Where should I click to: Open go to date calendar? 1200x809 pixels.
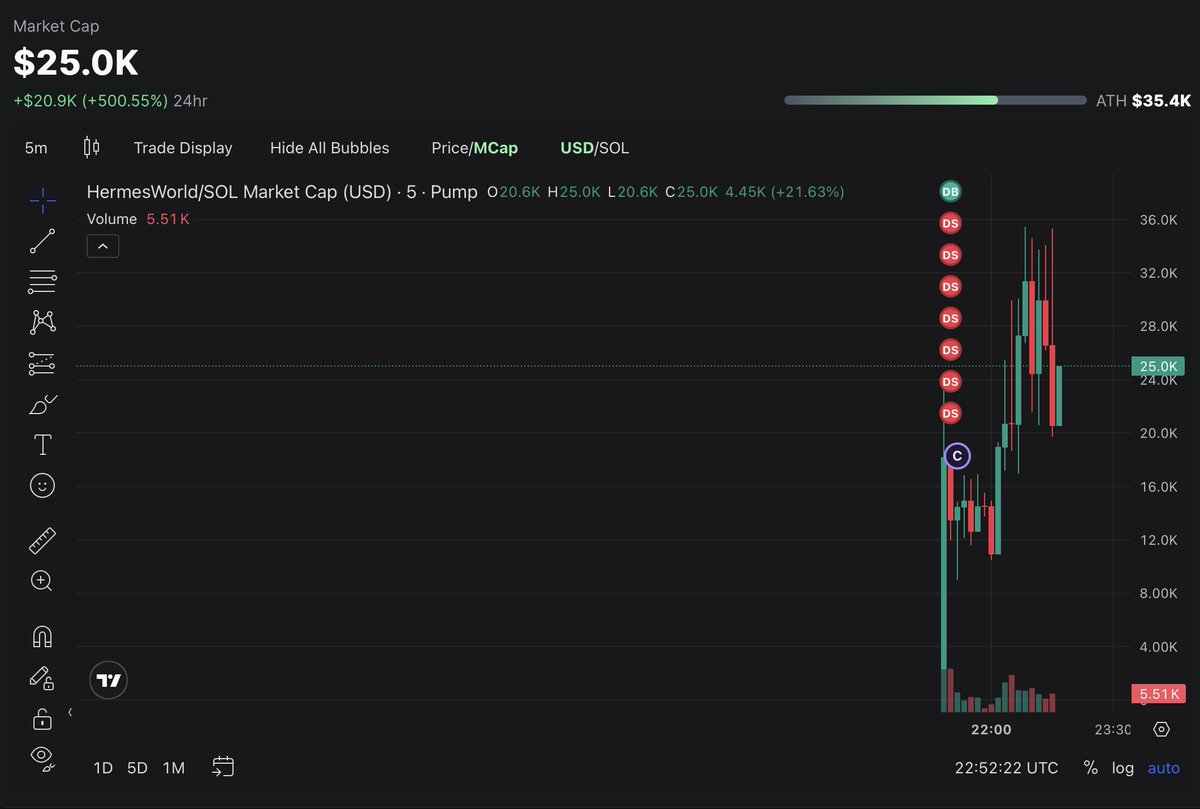point(223,767)
